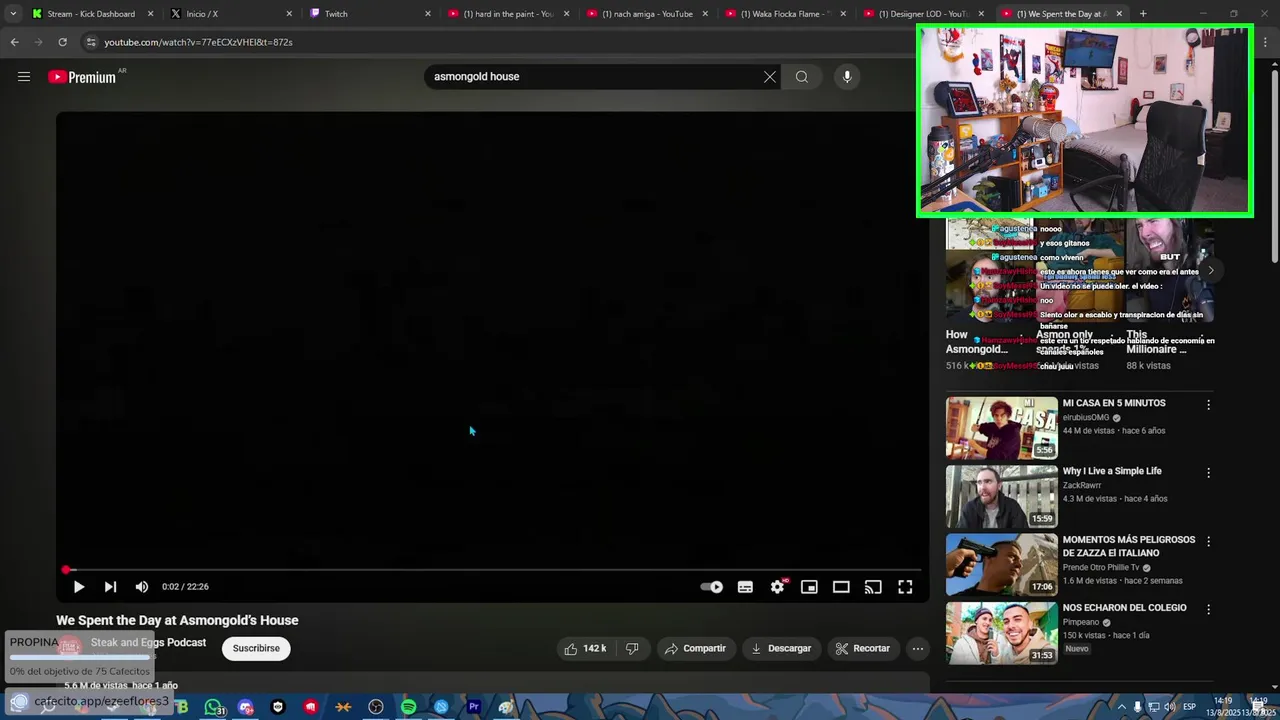Switch to the Twitch tab

tap(370, 14)
